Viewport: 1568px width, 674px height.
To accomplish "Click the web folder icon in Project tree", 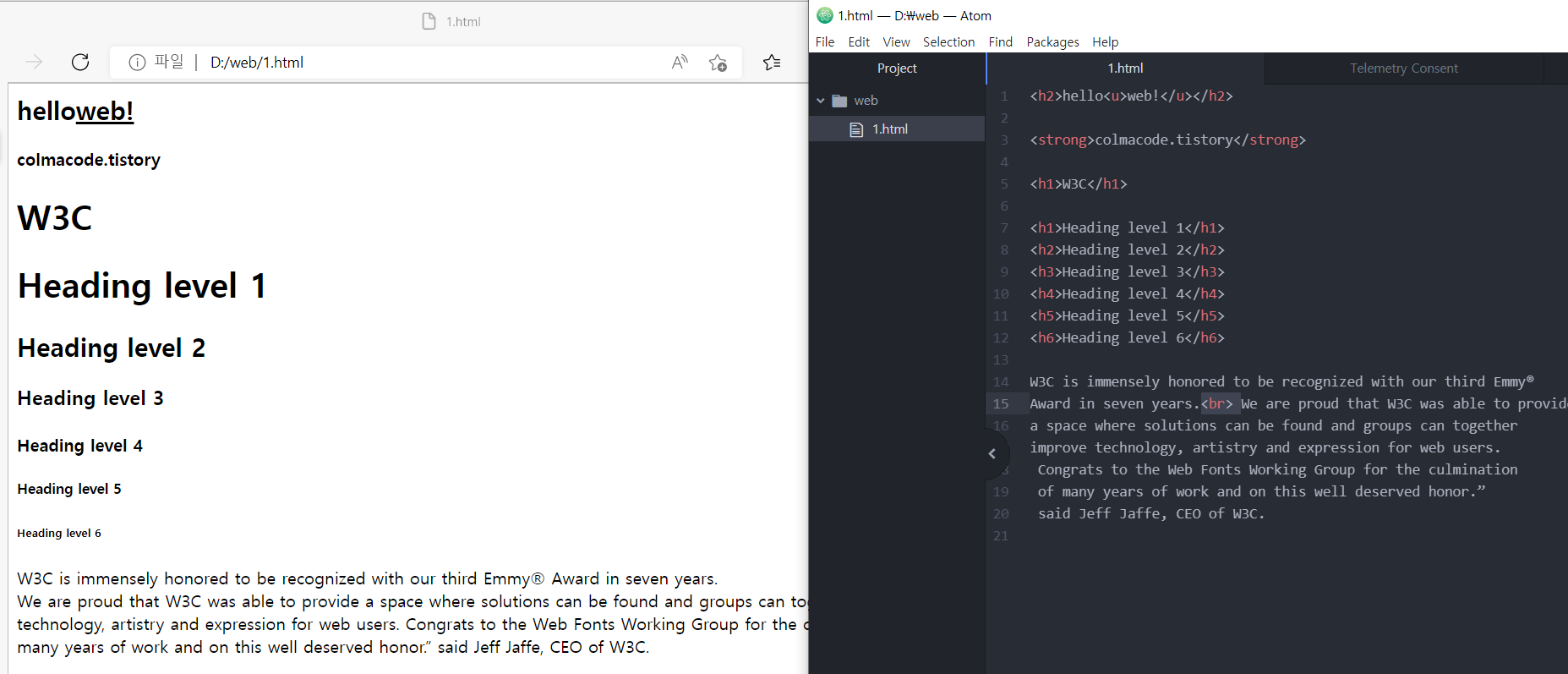I will pyautogui.click(x=839, y=101).
